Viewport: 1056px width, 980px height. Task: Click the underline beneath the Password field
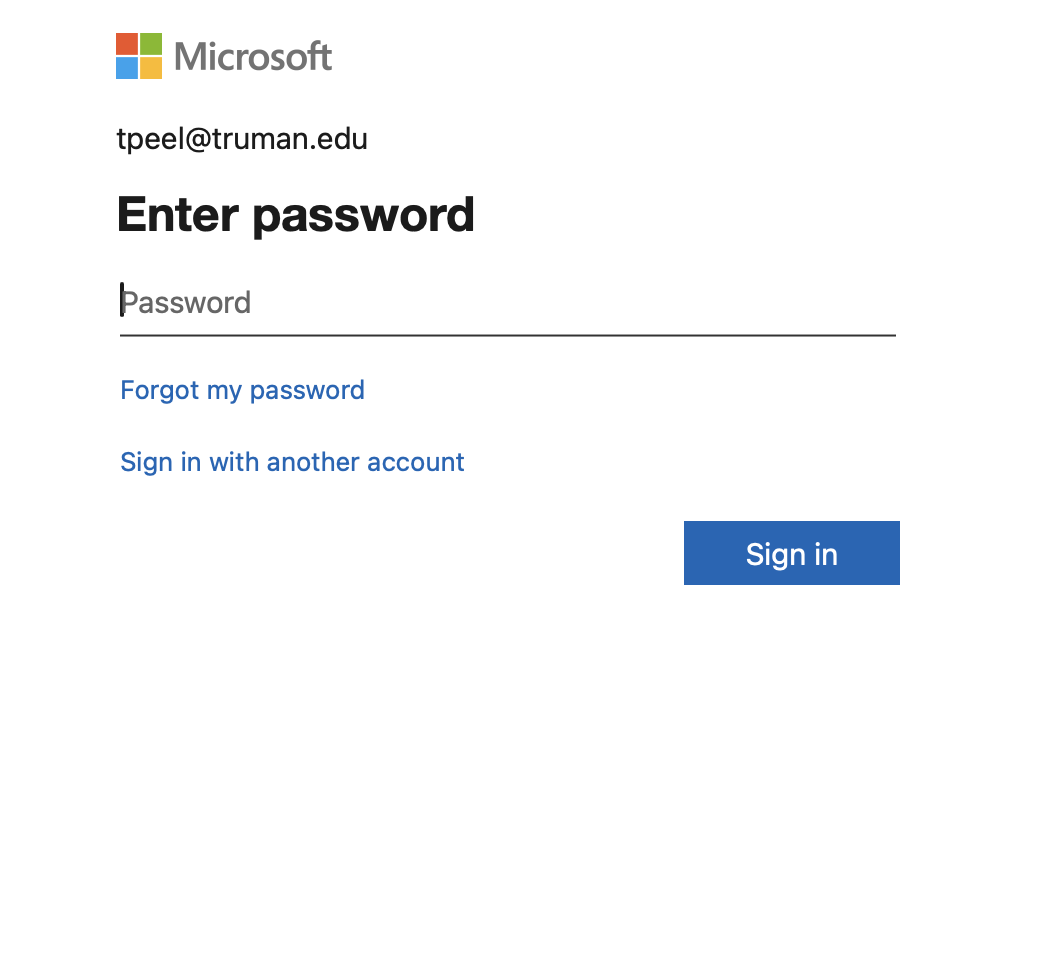[508, 335]
